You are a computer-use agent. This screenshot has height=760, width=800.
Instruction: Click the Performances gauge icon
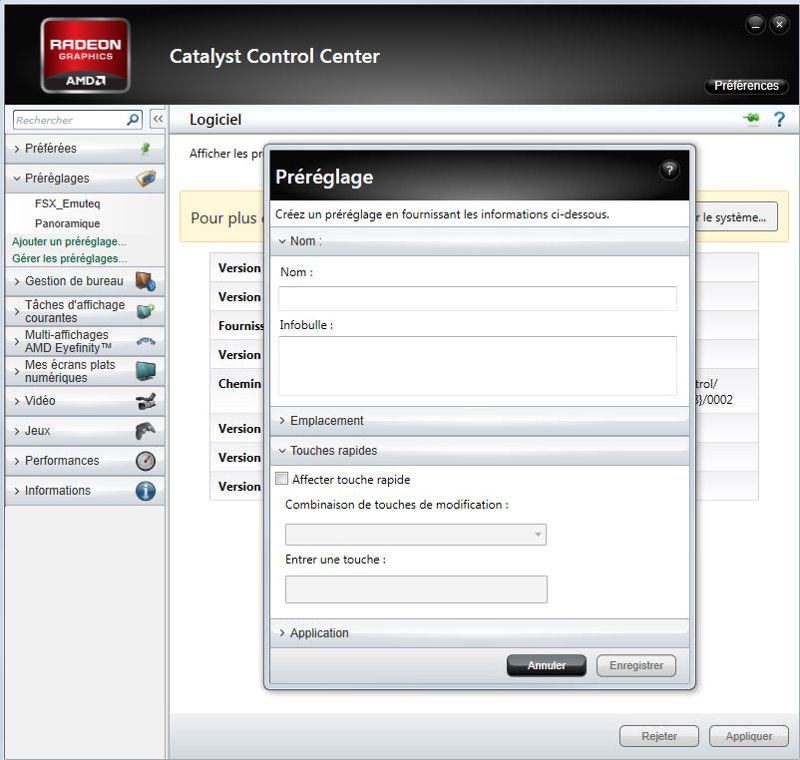[x=146, y=461]
